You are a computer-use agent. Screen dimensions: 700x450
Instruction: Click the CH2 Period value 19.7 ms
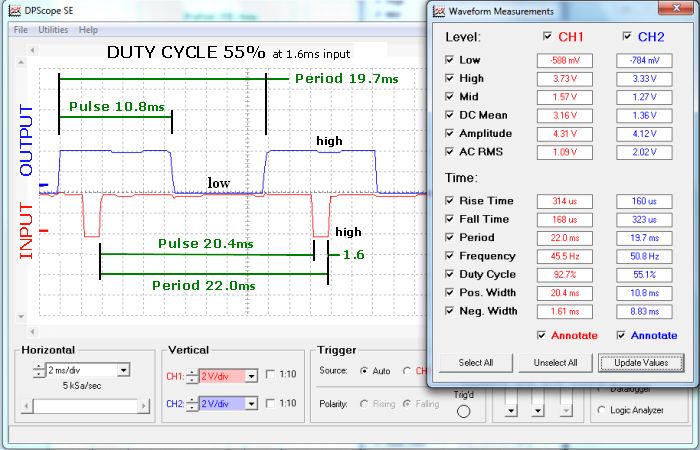(x=644, y=238)
